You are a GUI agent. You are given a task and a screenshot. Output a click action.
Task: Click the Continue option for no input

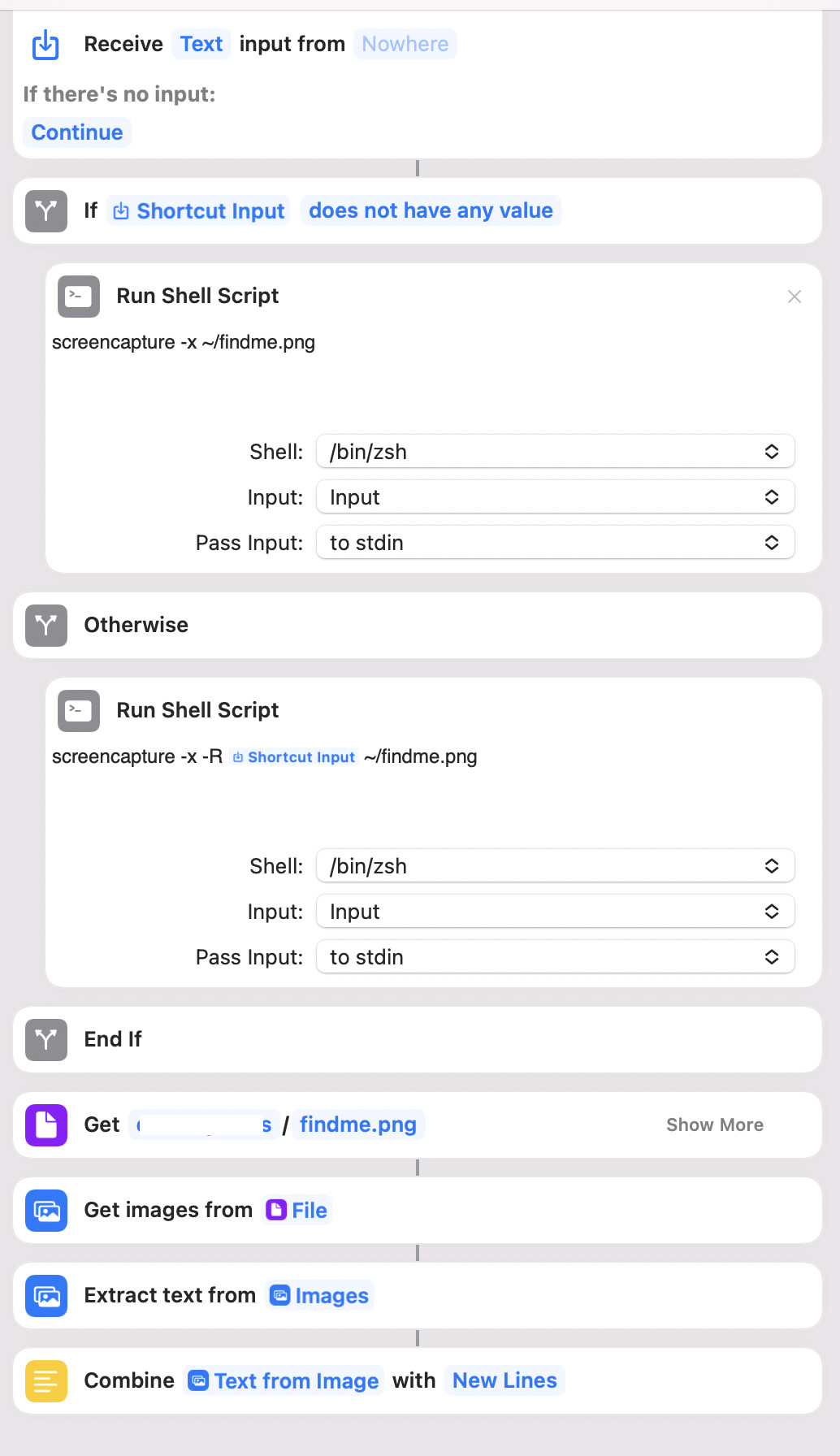click(x=77, y=132)
